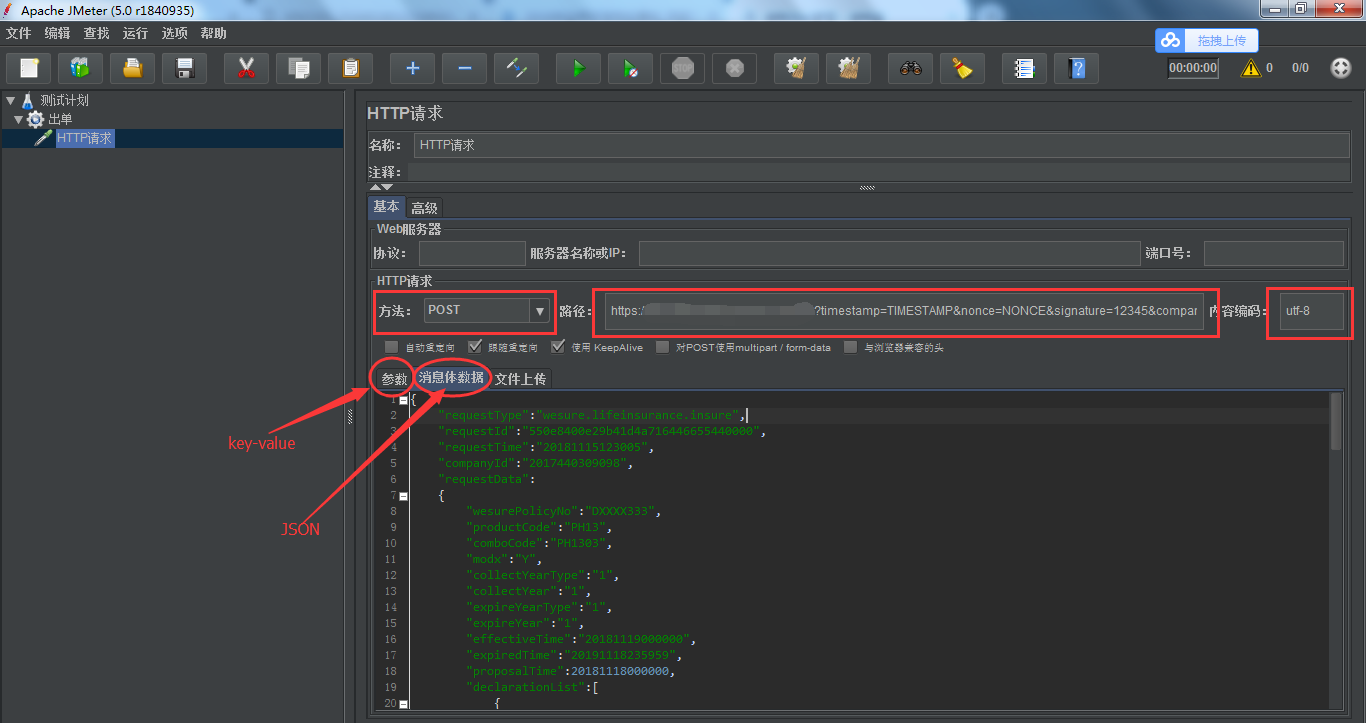Switch to the 基本 tab

coord(386,207)
